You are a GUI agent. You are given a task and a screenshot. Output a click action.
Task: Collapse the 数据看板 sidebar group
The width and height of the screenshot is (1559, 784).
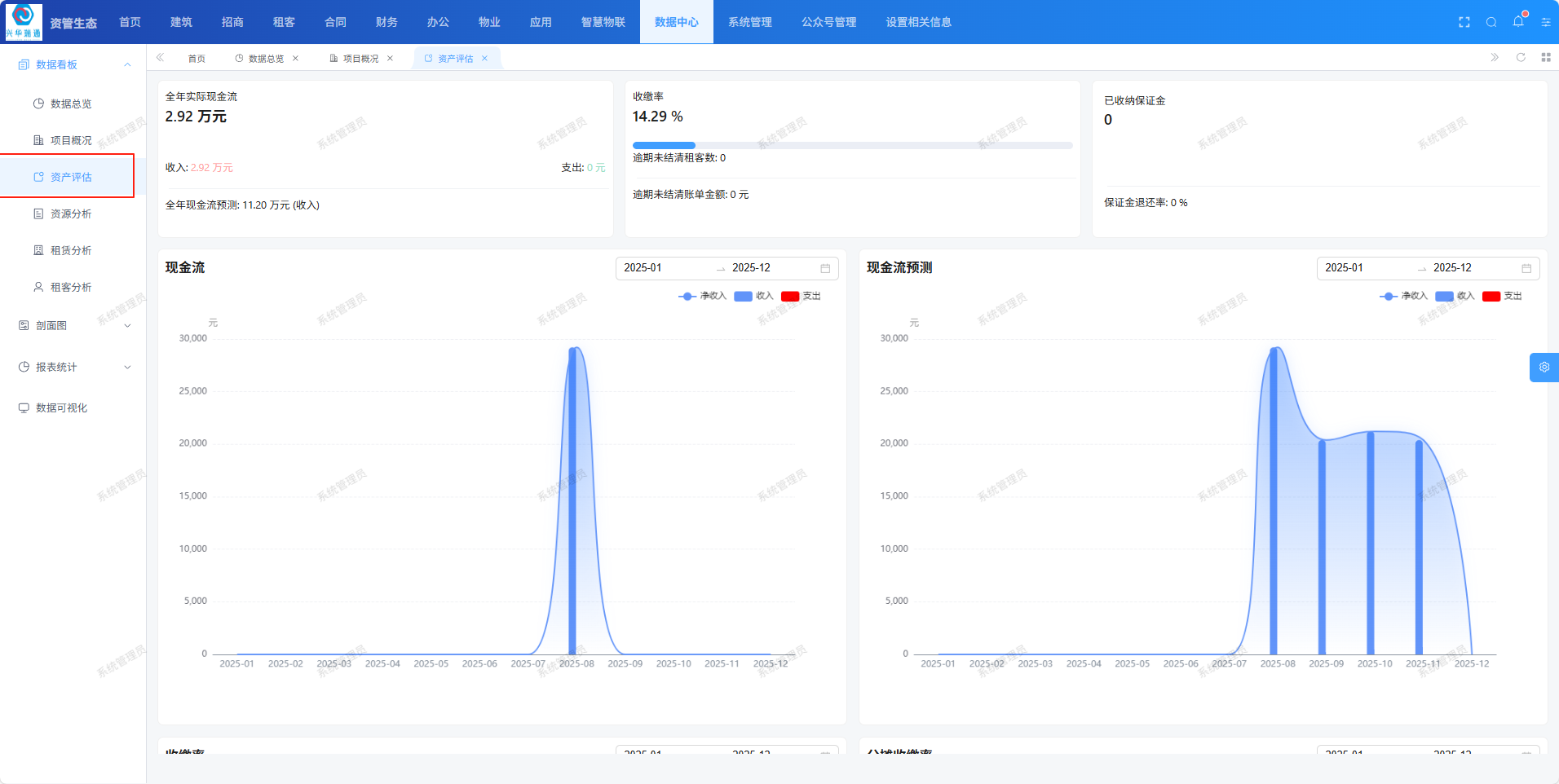coord(126,64)
